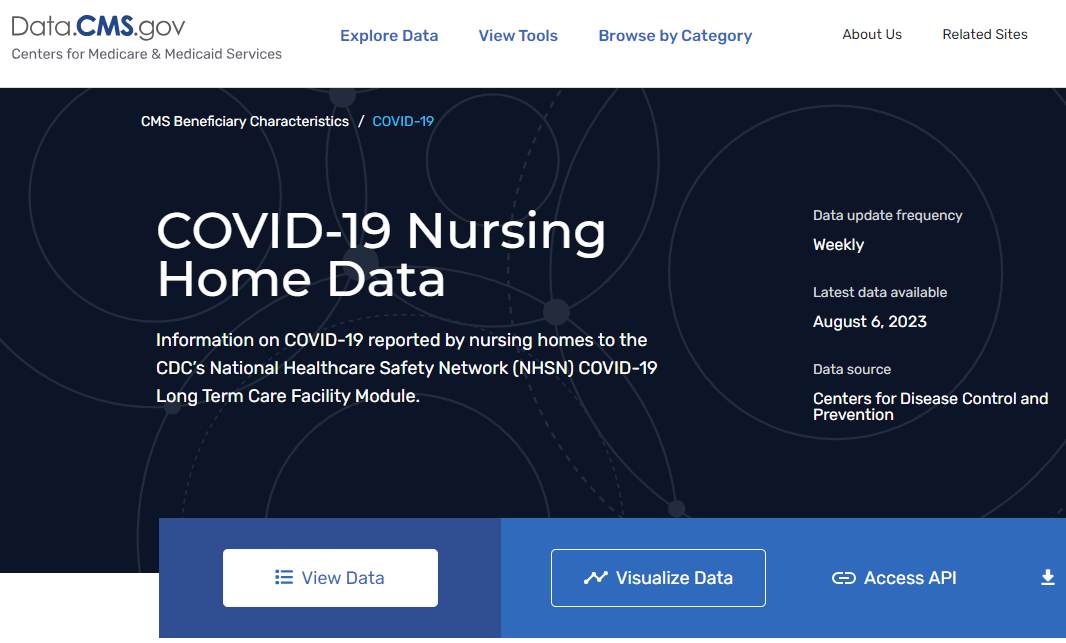Click the Access API text
The width and height of the screenshot is (1066, 643).
tap(910, 578)
